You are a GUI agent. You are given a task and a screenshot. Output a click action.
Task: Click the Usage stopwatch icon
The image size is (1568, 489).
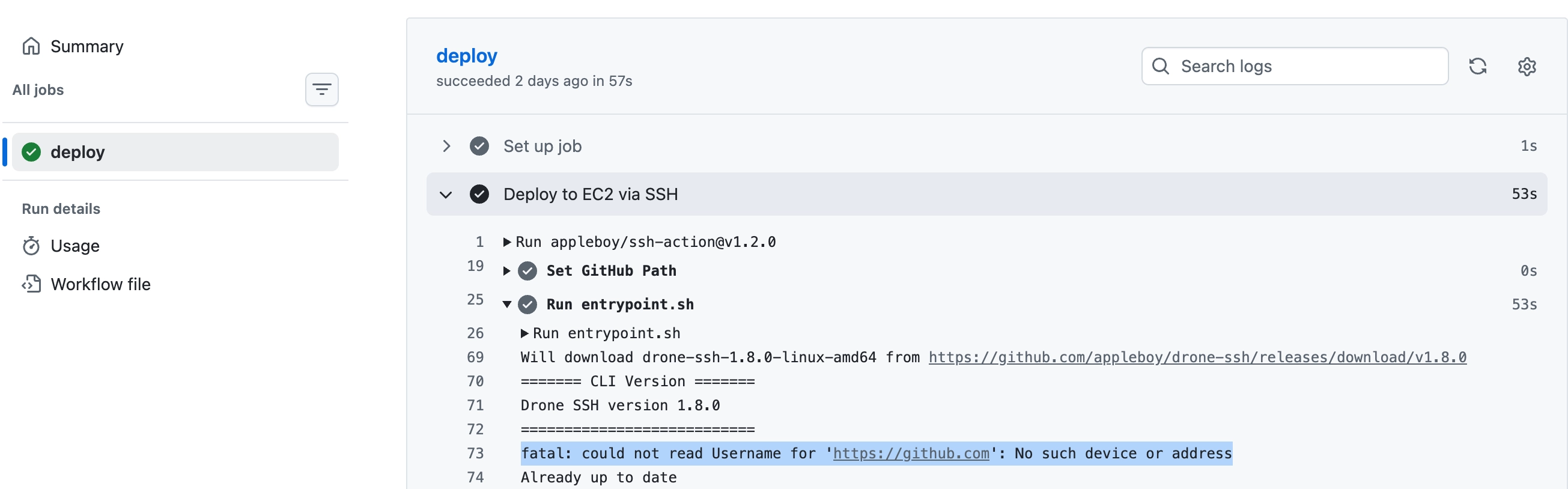tap(31, 246)
